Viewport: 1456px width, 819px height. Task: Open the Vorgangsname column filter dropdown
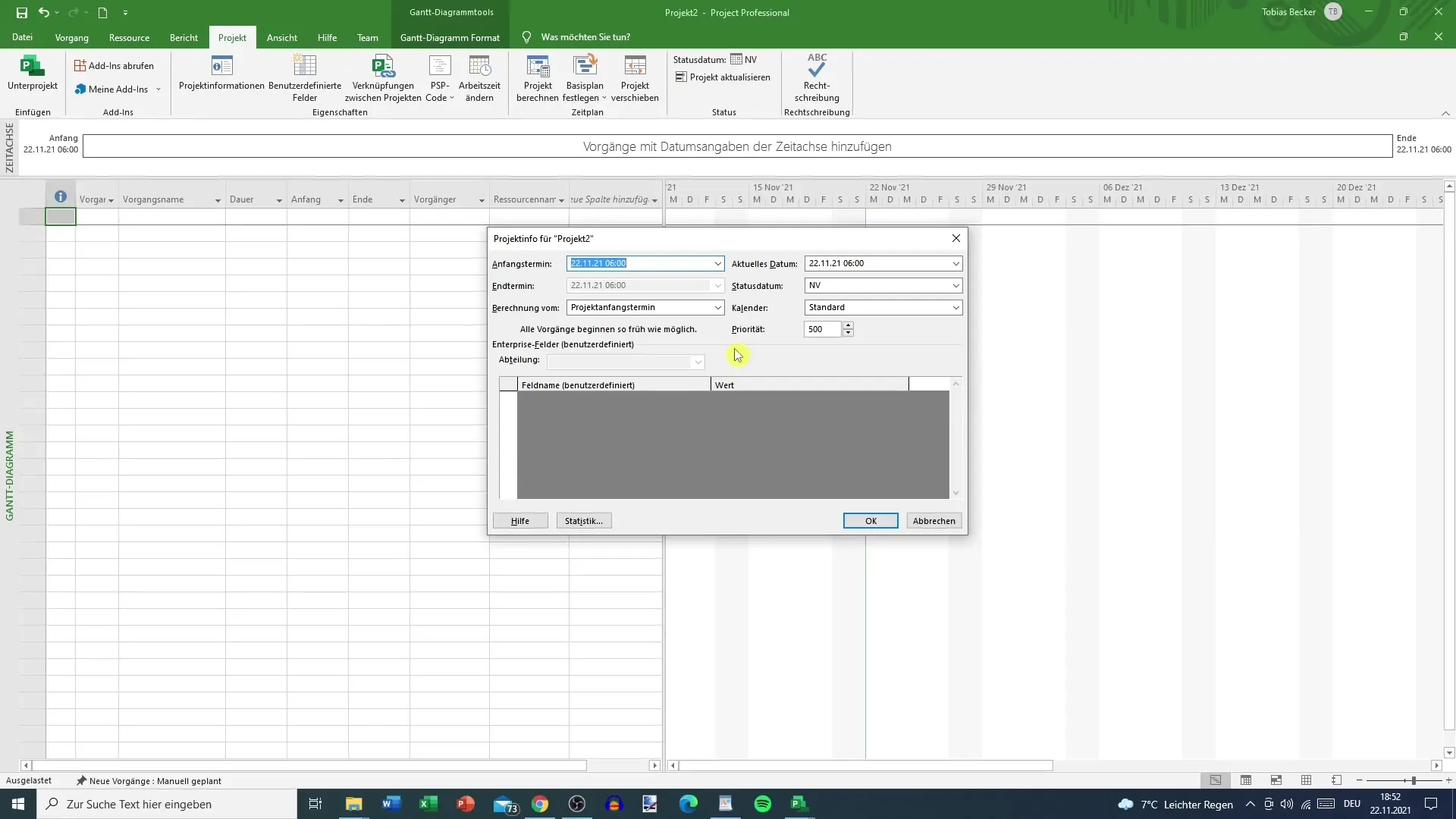click(x=218, y=200)
